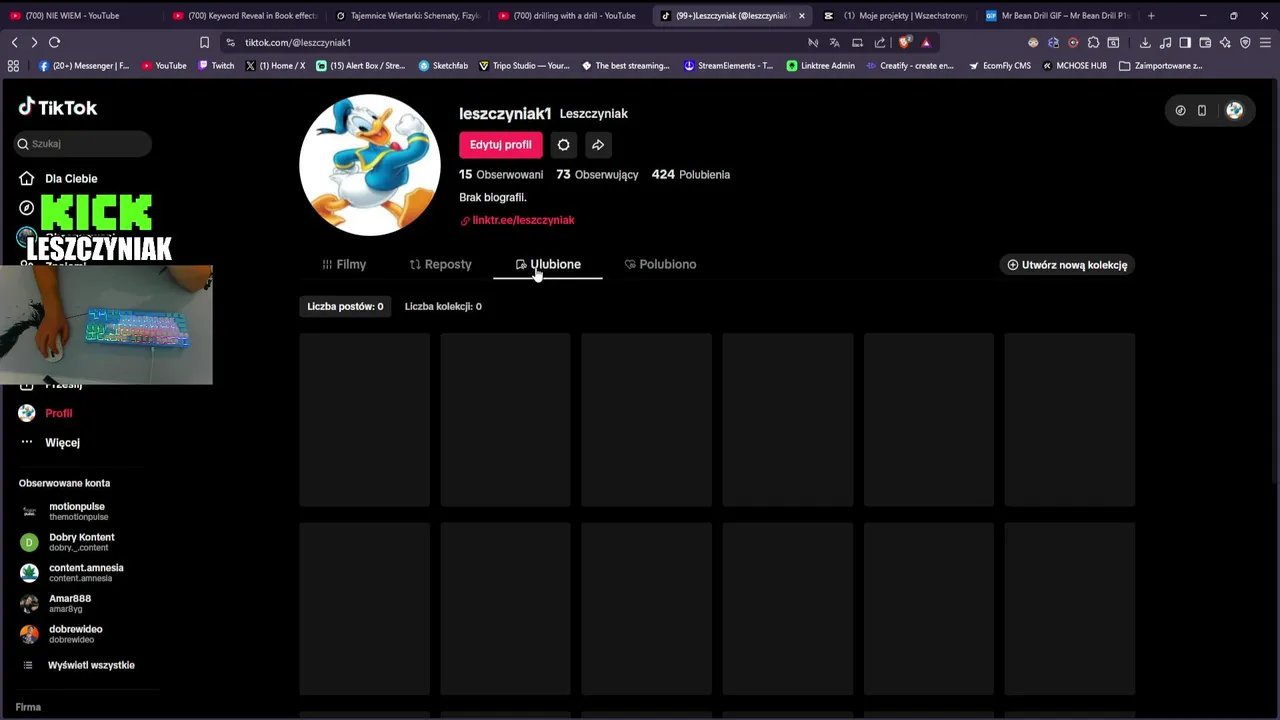Open the 73 Obserwujący list
This screenshot has height=720, width=1280.
click(597, 174)
